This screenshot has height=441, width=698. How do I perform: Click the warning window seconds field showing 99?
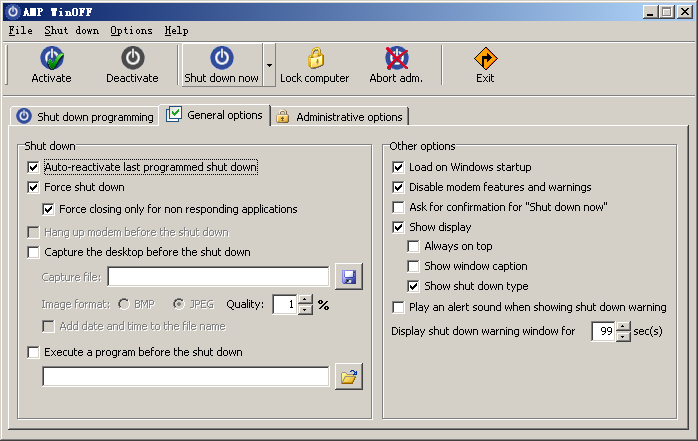coord(604,332)
